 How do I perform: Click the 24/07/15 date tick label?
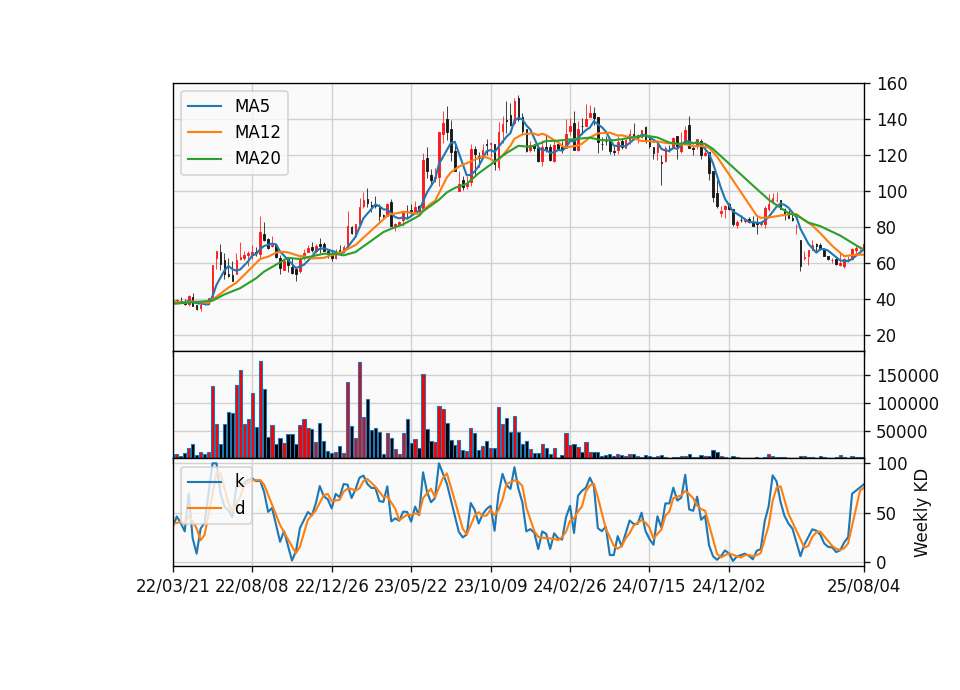click(649, 586)
